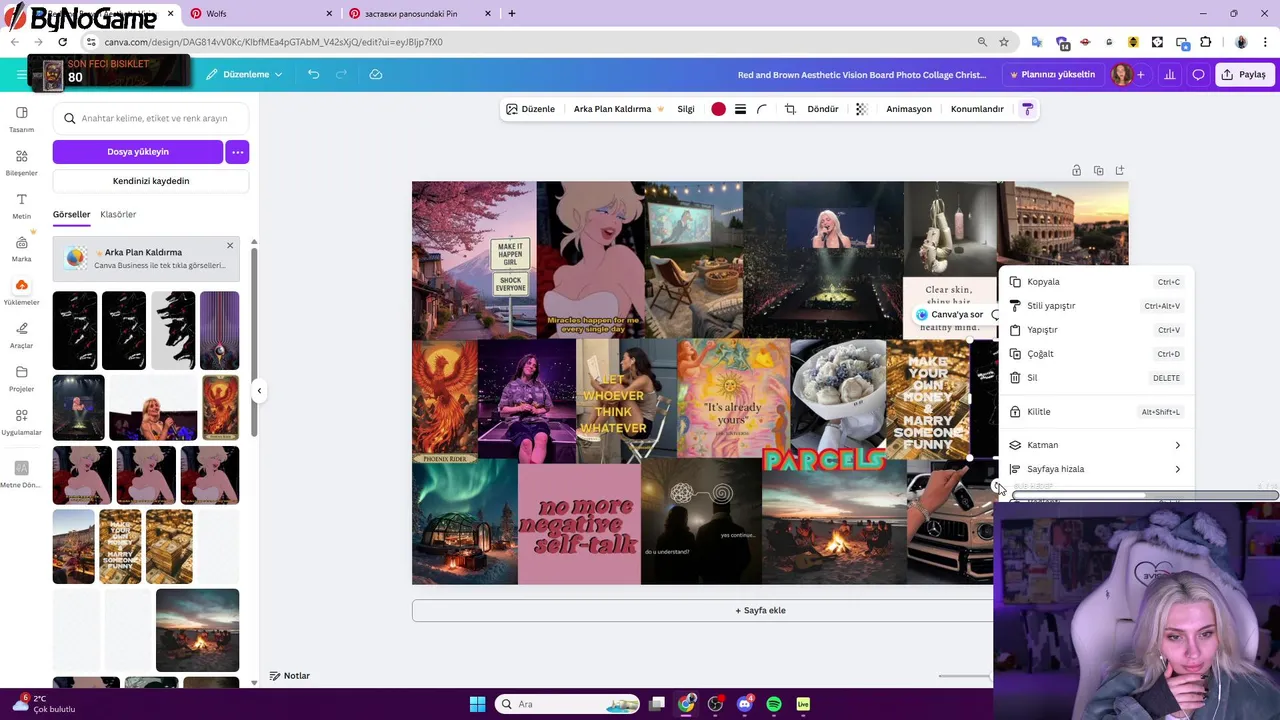Screen dimensions: 1280x720
Task: Open the Notlar notes button
Action: (290, 676)
